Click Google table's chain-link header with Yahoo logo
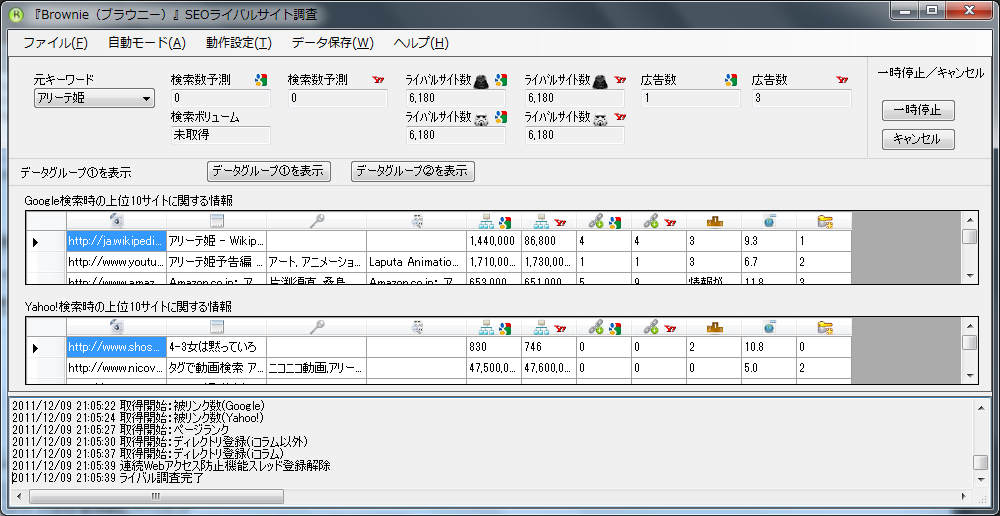The image size is (1000, 516). [658, 220]
